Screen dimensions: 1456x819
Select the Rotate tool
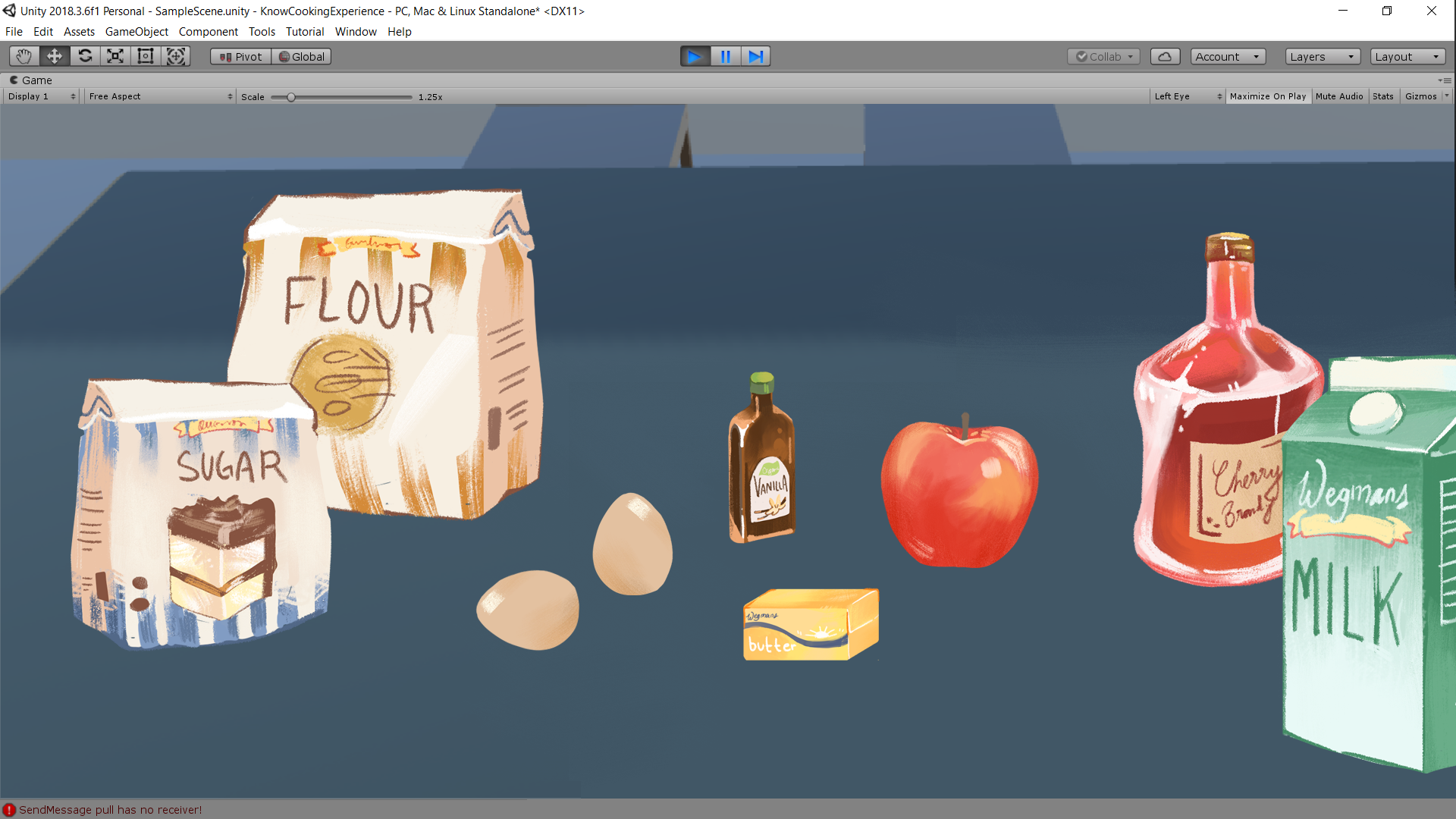85,56
